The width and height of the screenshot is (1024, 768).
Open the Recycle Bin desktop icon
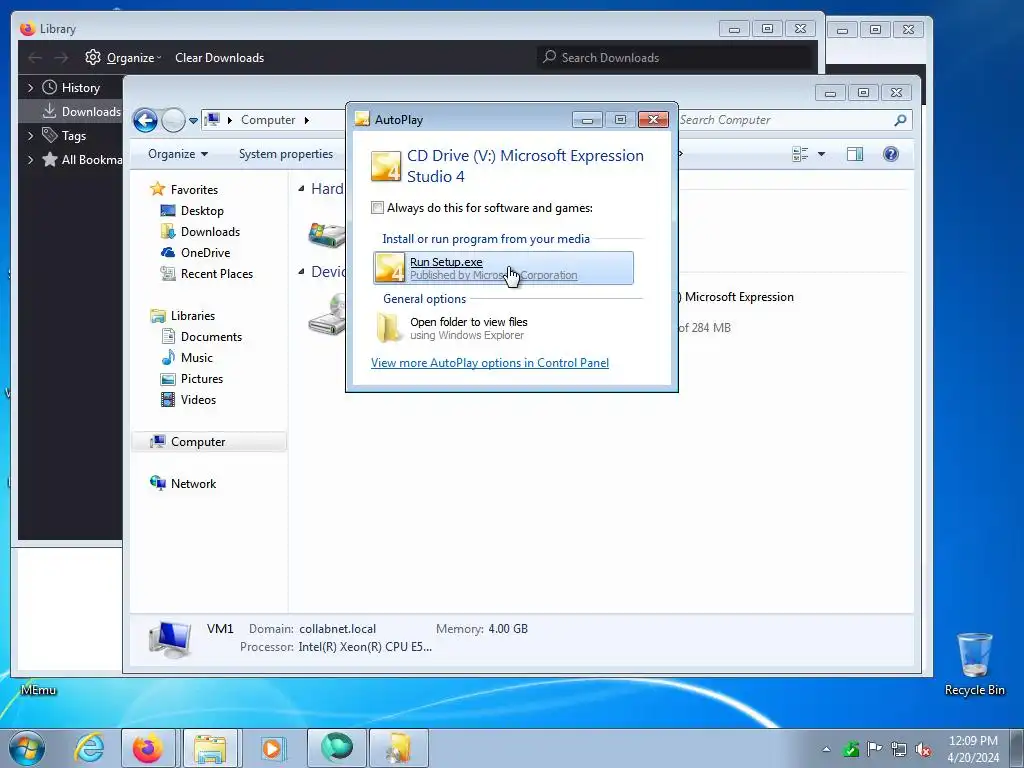click(974, 664)
